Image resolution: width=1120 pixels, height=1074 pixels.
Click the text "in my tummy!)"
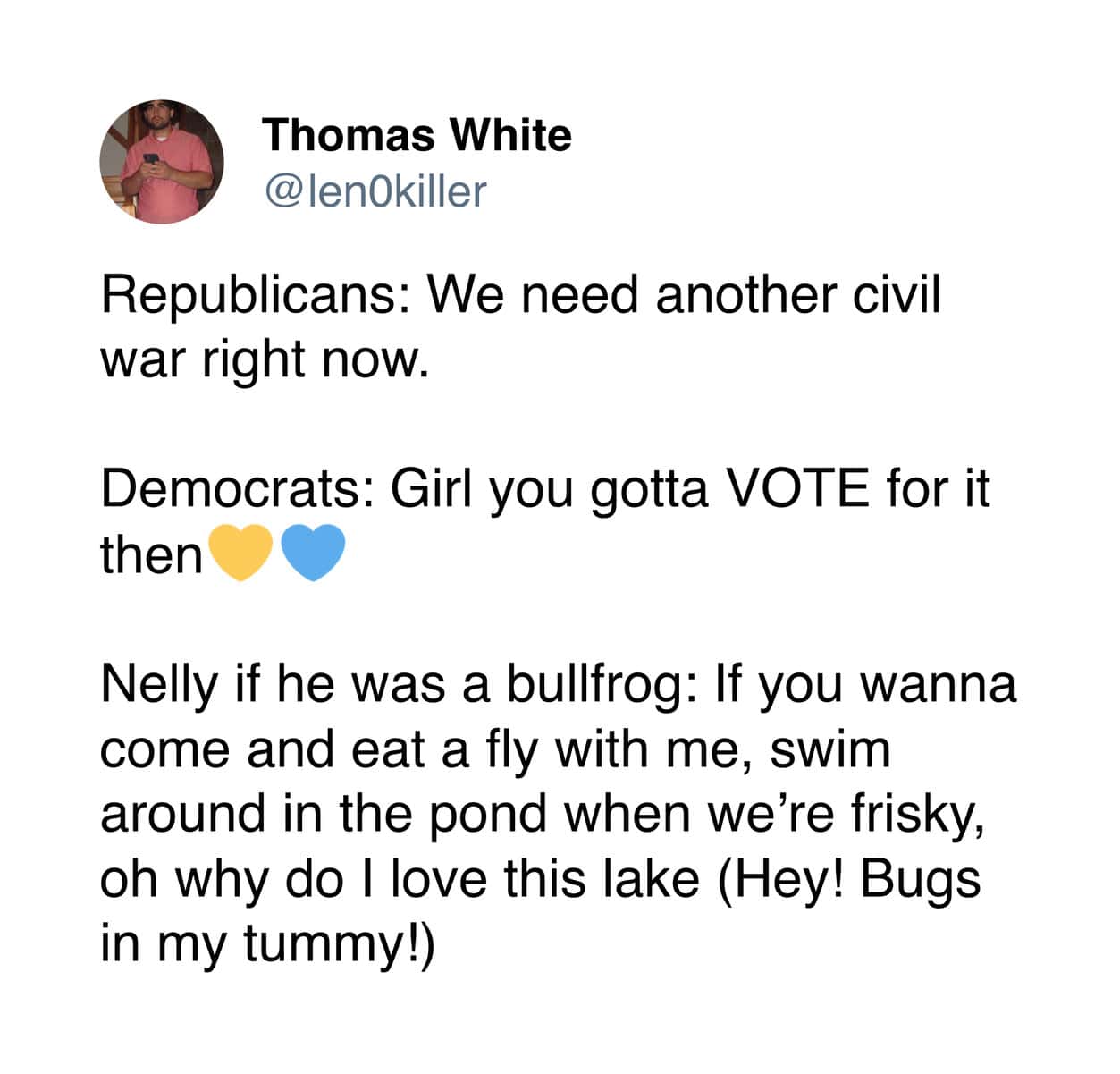[x=266, y=944]
